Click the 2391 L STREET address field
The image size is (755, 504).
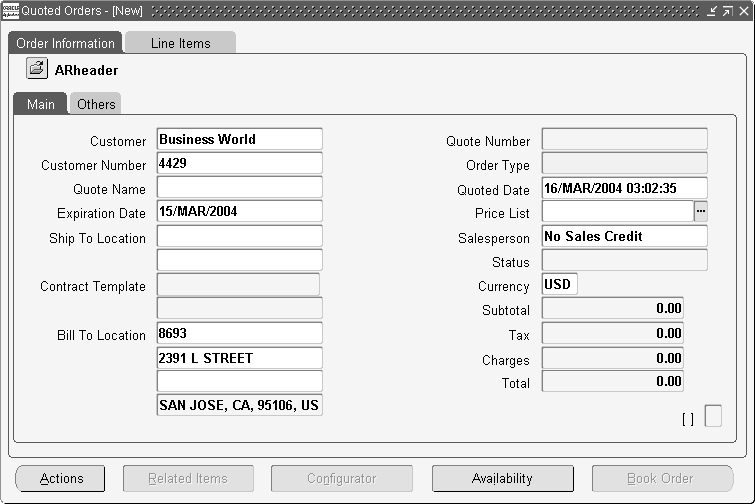240,358
